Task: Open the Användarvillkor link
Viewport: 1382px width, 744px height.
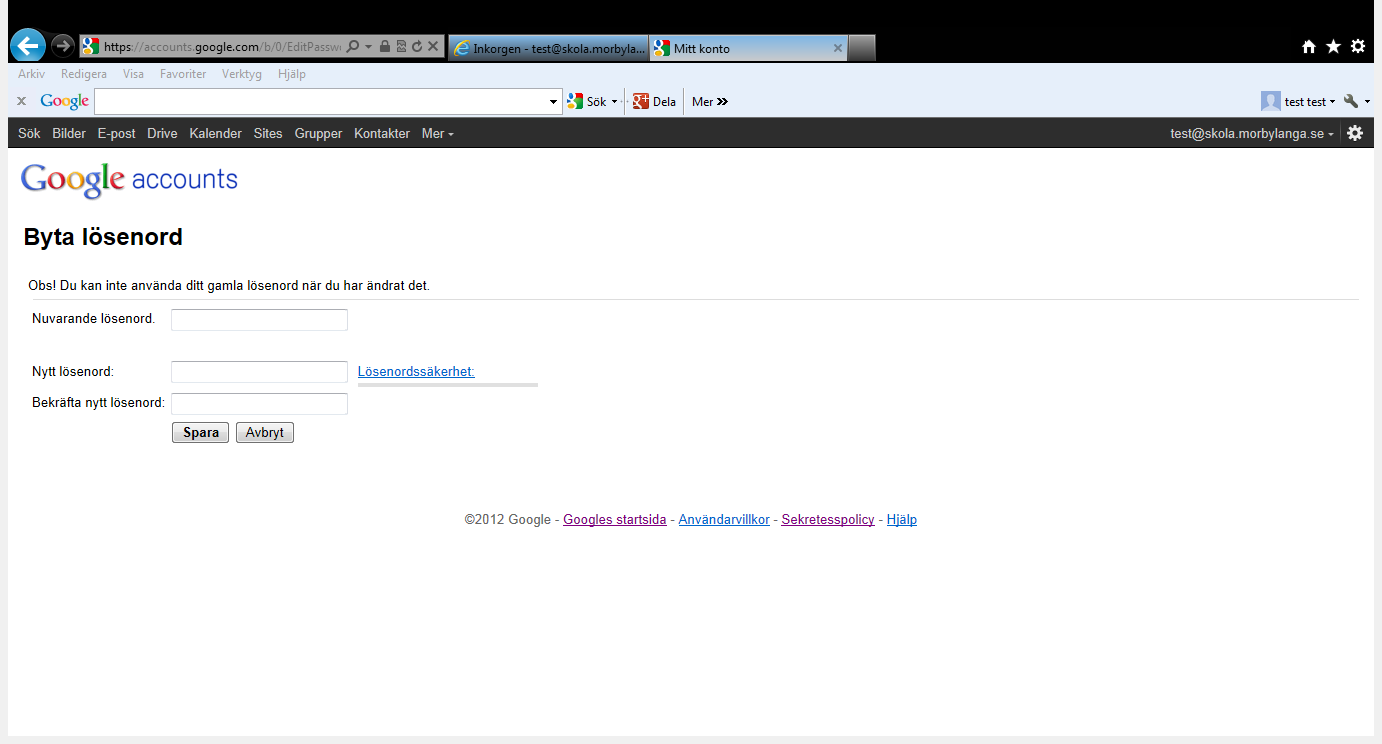Action: tap(724, 520)
